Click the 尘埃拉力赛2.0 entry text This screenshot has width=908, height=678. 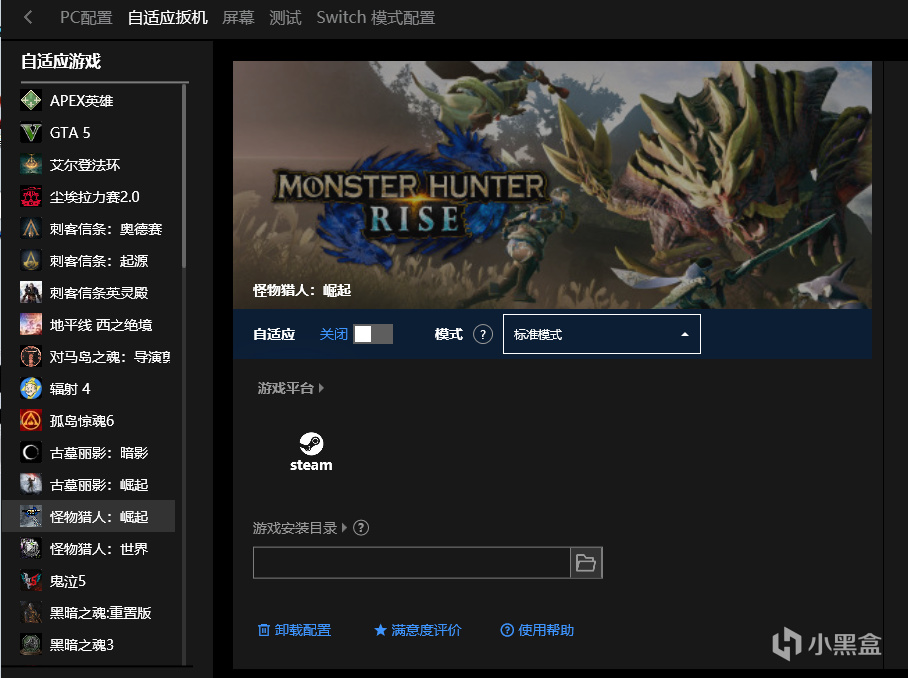click(x=94, y=197)
